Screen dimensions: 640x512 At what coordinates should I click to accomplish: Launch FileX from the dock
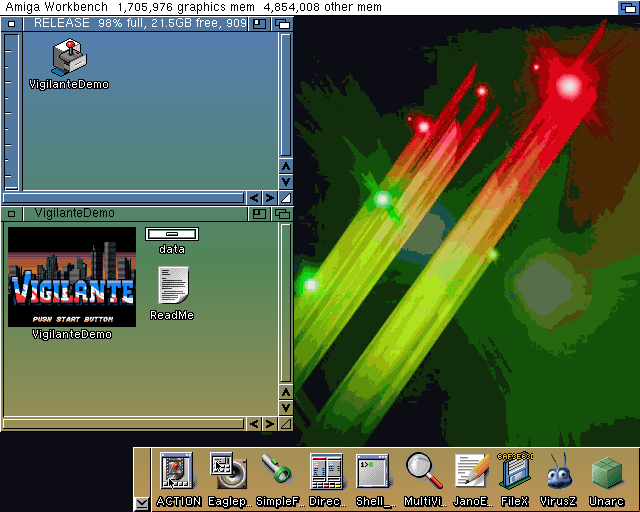point(515,471)
